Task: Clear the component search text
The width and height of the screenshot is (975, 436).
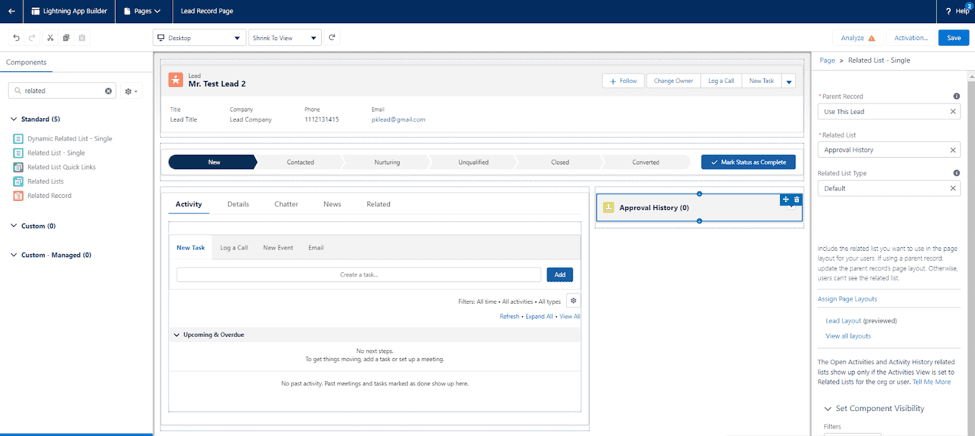Action: coord(108,91)
